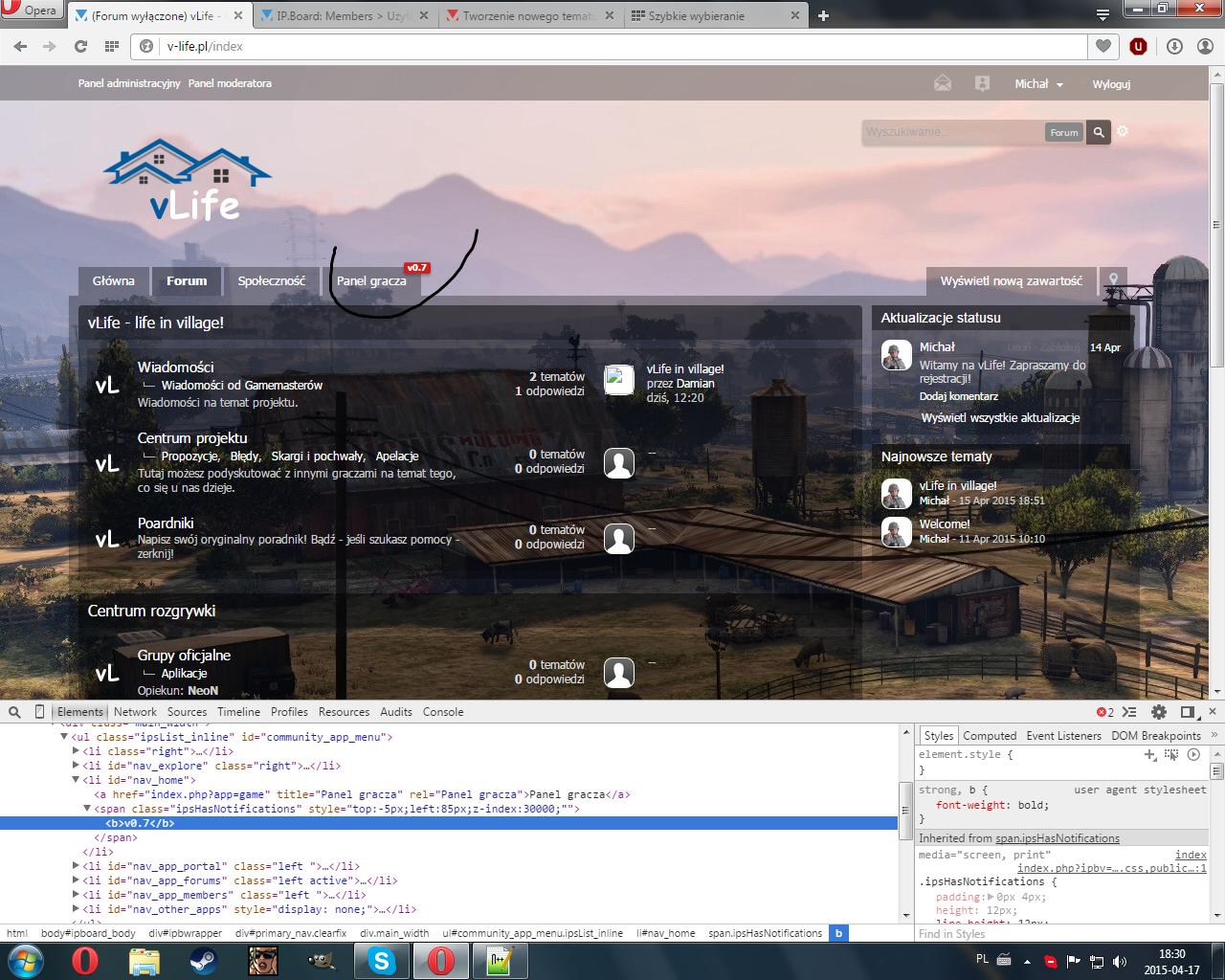This screenshot has width=1225, height=980.
Task: Click the DevTools inspect element magnifier
Action: pos(14,712)
